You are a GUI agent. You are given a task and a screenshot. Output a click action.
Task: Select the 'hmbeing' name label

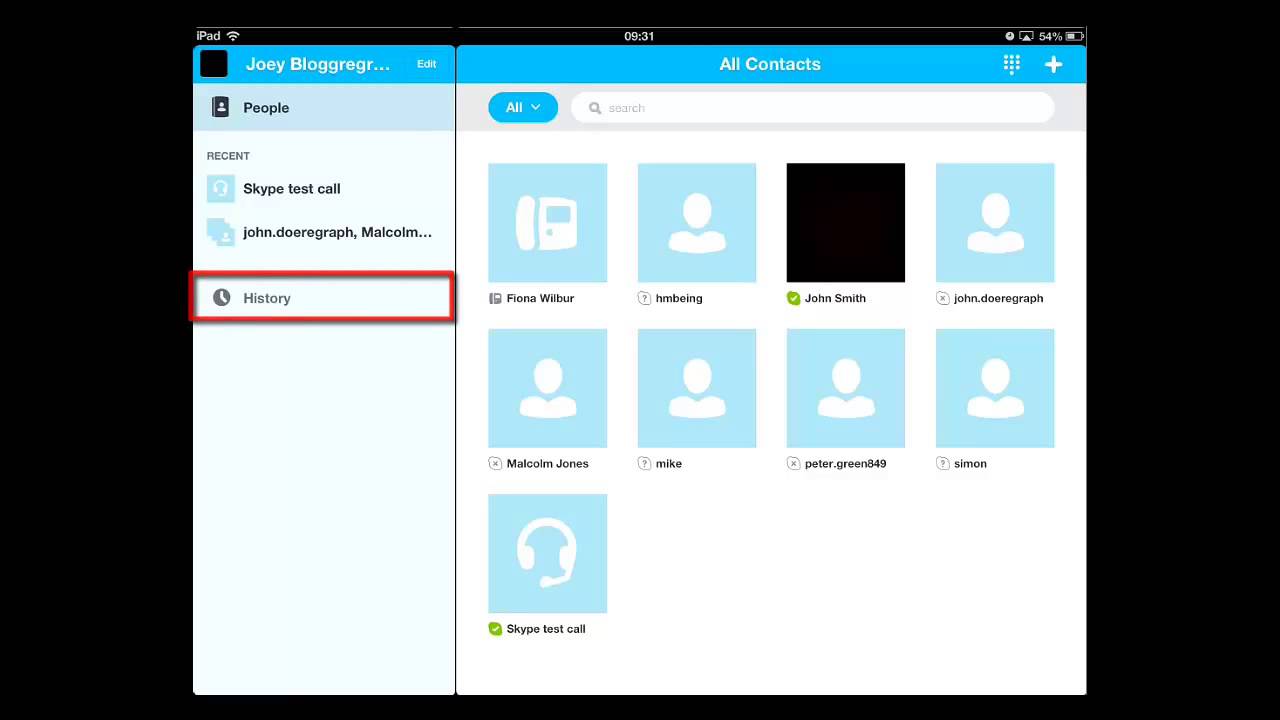679,298
